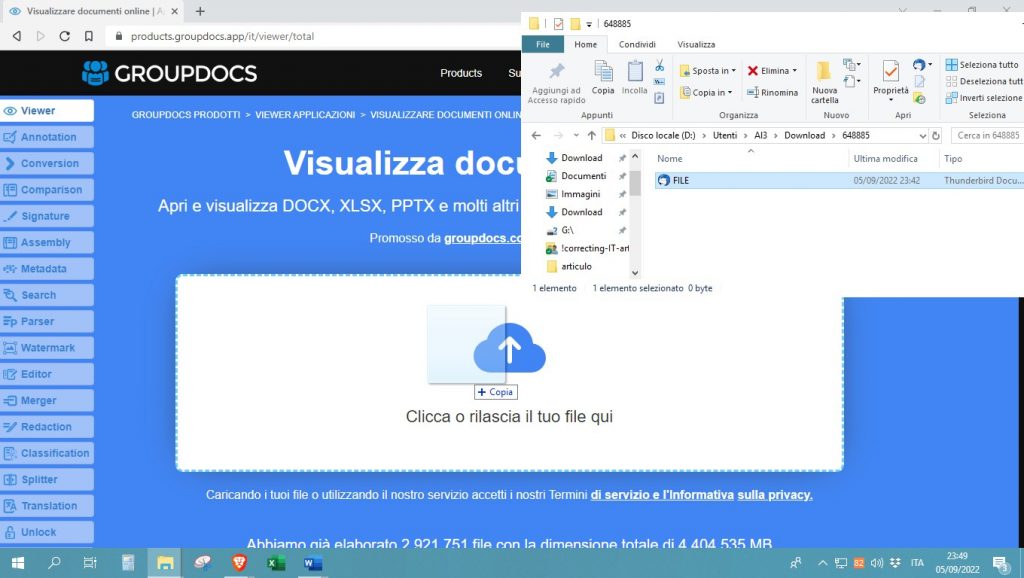The height and width of the screenshot is (578, 1024).
Task: Go up one folder level with up arrow
Action: point(591,135)
